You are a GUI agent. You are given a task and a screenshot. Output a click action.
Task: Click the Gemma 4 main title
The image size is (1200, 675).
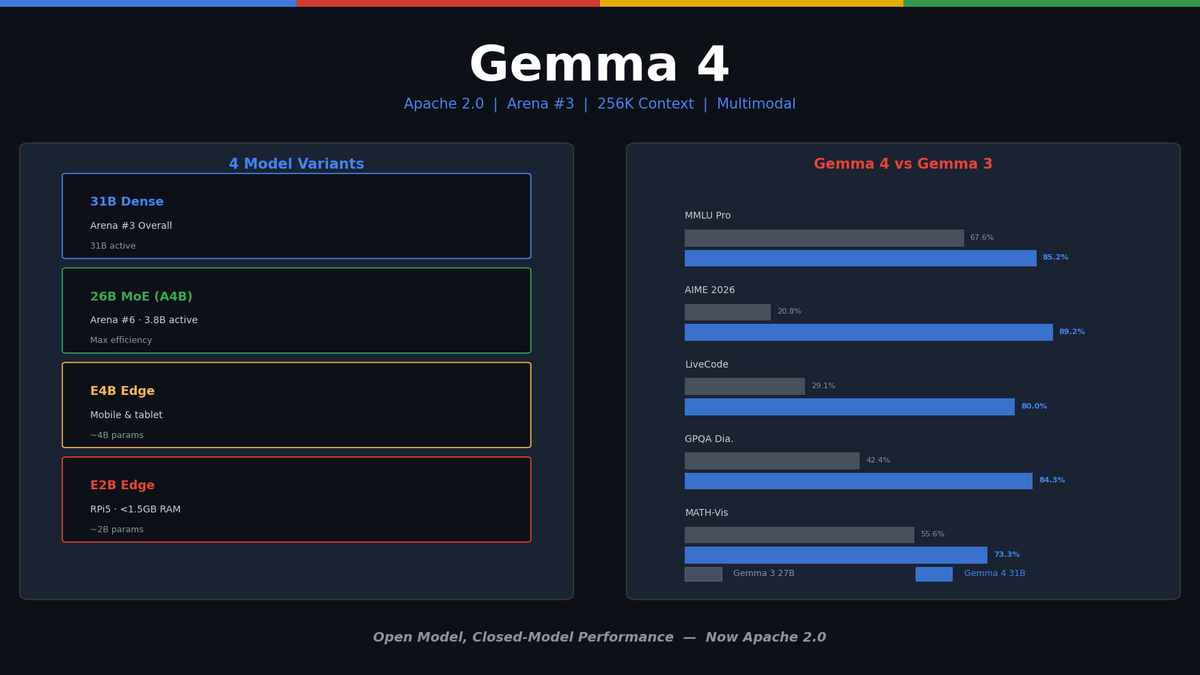point(600,63)
